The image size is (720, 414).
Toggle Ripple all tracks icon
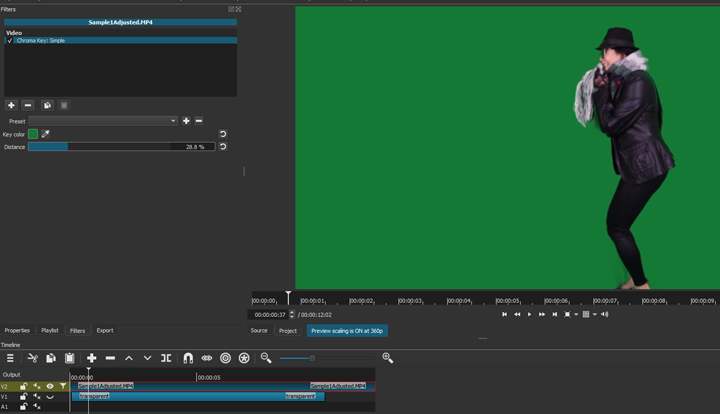pos(244,358)
